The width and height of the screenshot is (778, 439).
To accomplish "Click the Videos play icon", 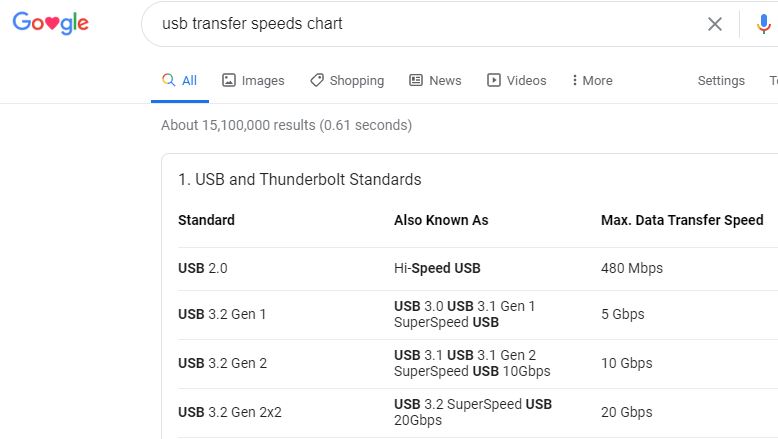I will coord(494,80).
